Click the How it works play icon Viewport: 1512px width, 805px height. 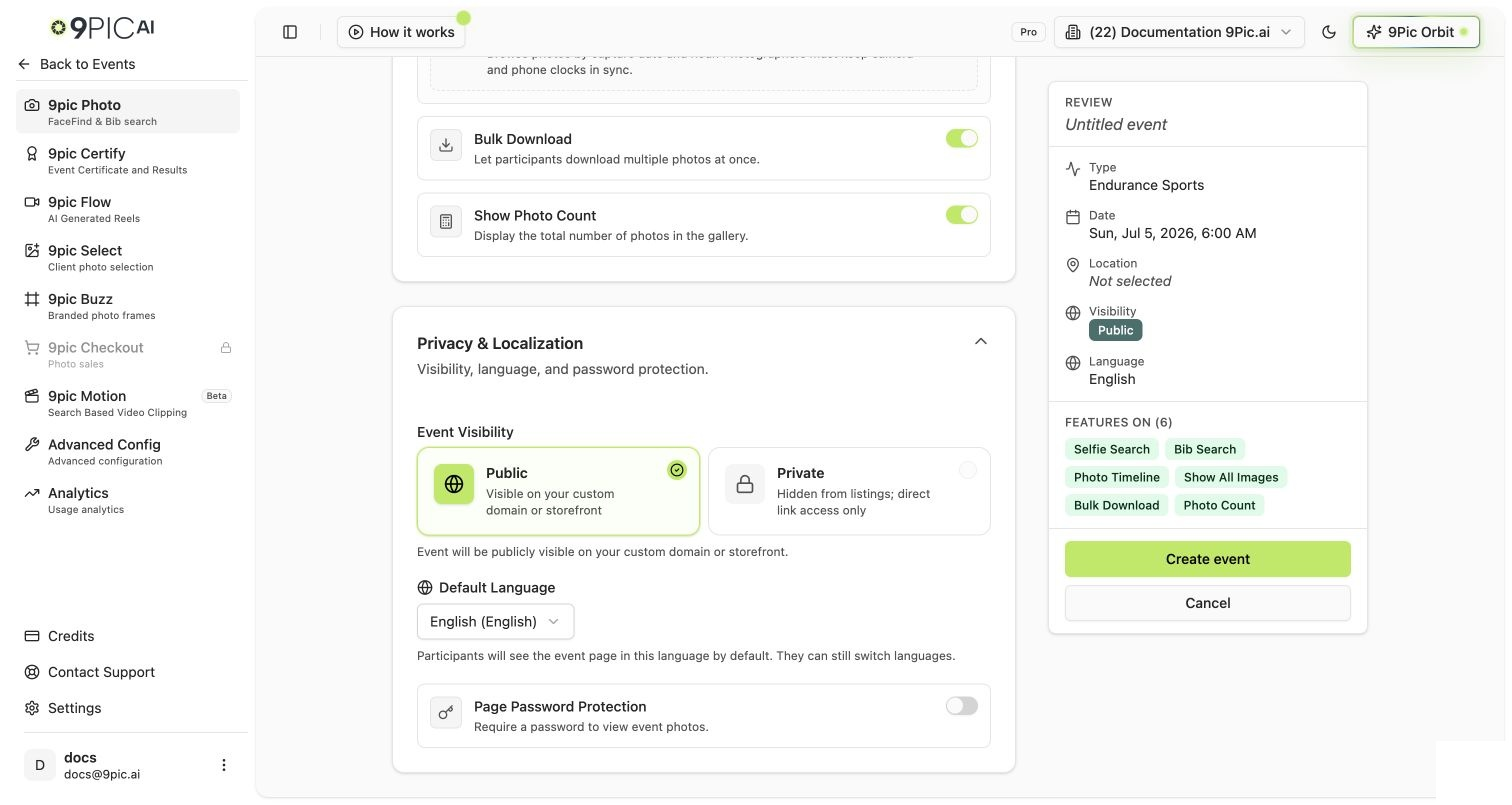(356, 32)
